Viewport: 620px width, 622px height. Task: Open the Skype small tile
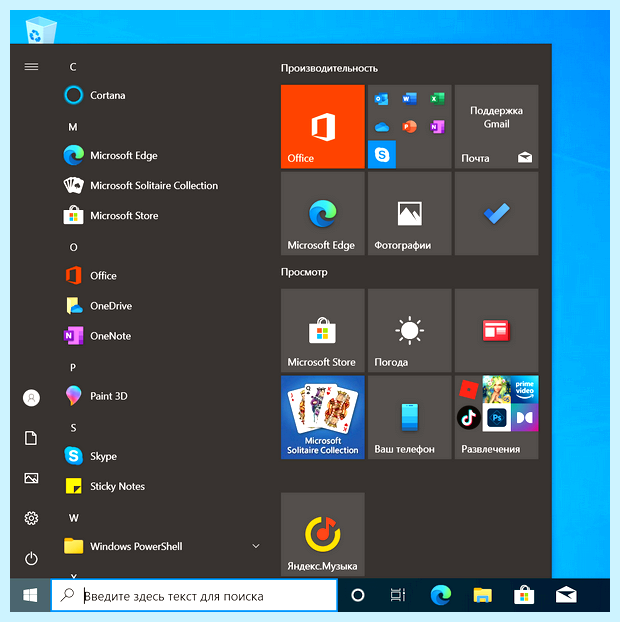(x=382, y=154)
